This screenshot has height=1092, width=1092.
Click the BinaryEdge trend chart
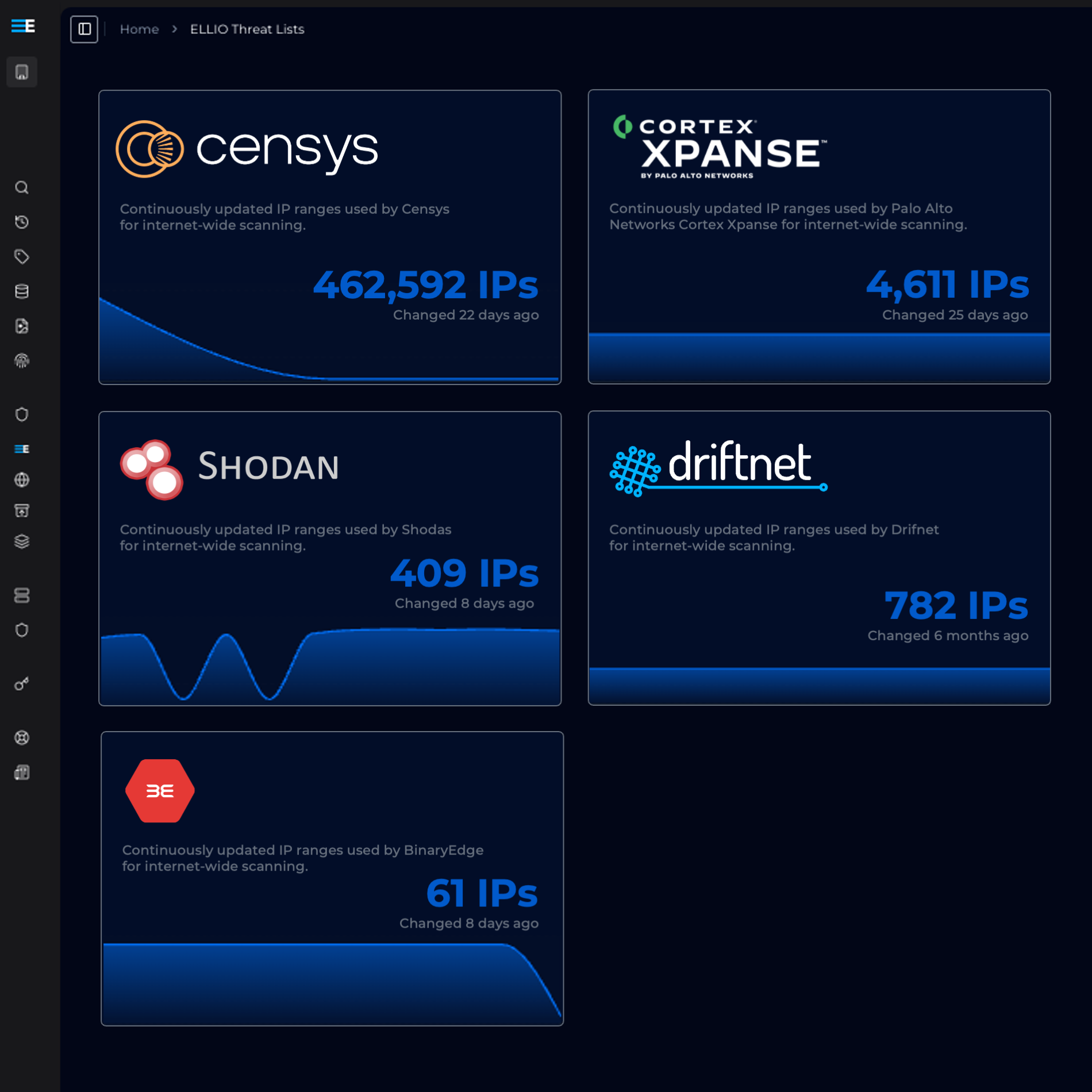click(x=332, y=983)
